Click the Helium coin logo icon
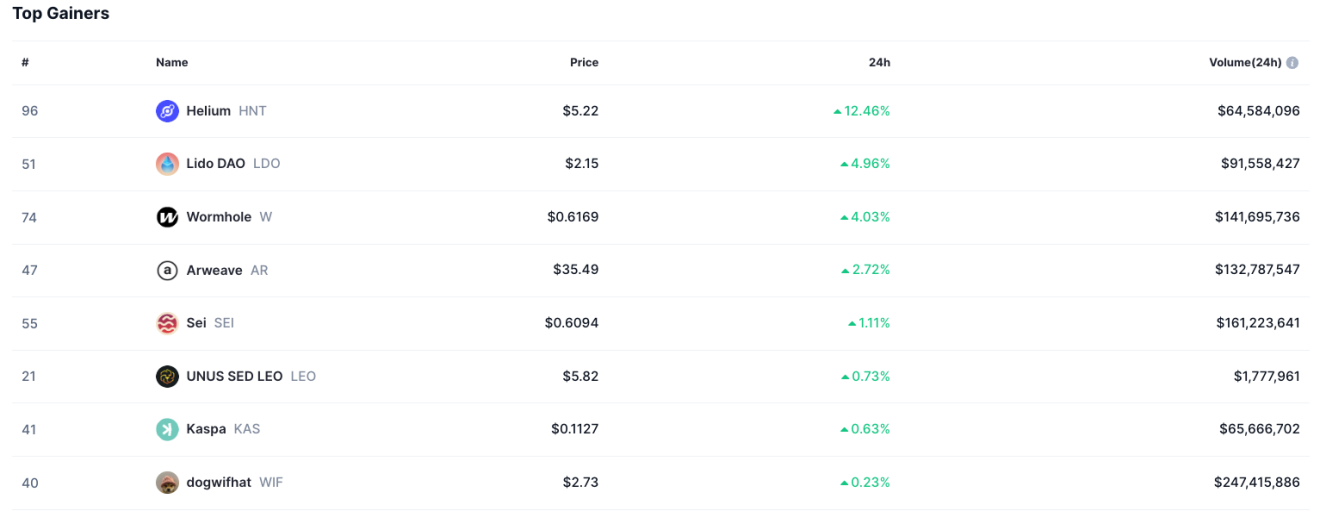 [167, 111]
